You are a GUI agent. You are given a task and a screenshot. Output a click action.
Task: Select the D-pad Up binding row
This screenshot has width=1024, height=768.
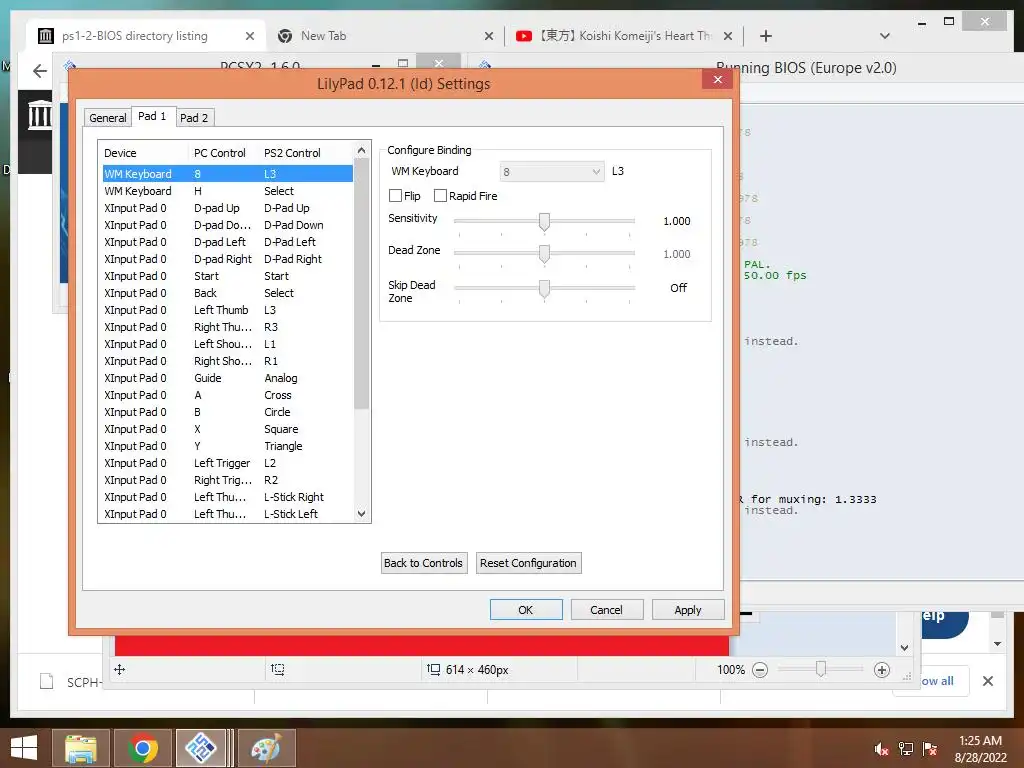click(227, 208)
